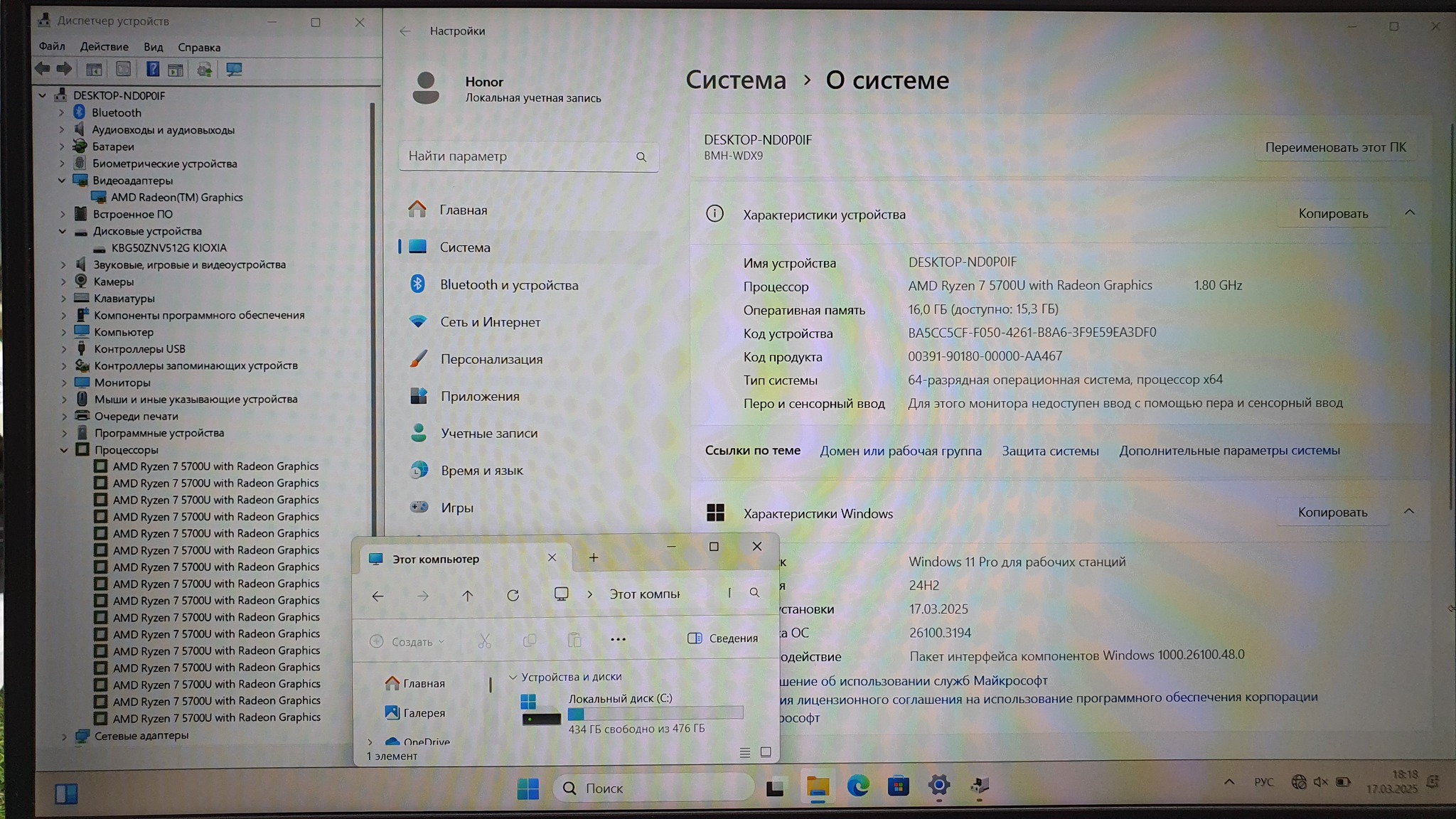Collapse the Характеристики устройства section chevron
The width and height of the screenshot is (1456, 819).
[1410, 213]
